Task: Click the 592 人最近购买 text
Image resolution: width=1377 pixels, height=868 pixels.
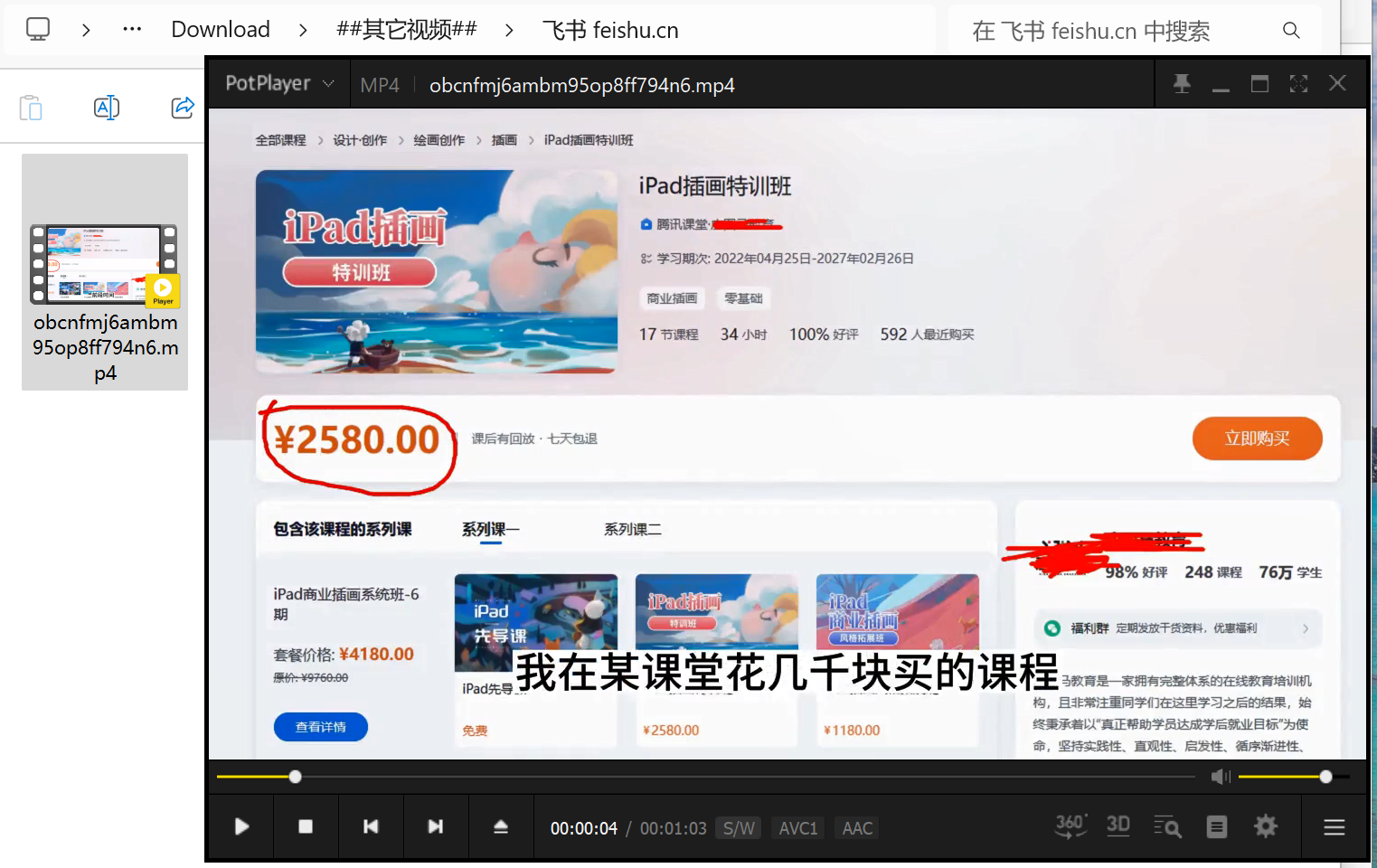Action: coord(927,335)
